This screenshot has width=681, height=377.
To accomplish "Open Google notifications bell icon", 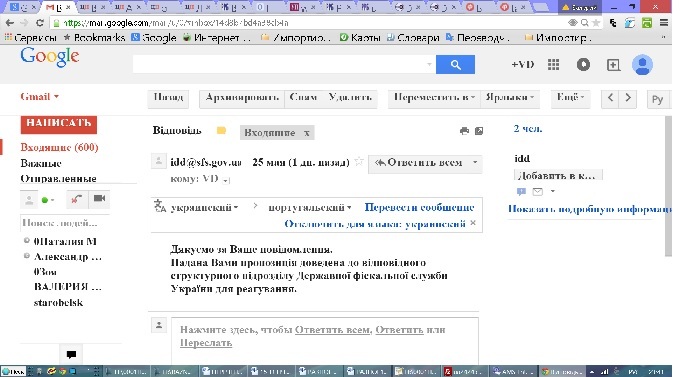I will 583,65.
